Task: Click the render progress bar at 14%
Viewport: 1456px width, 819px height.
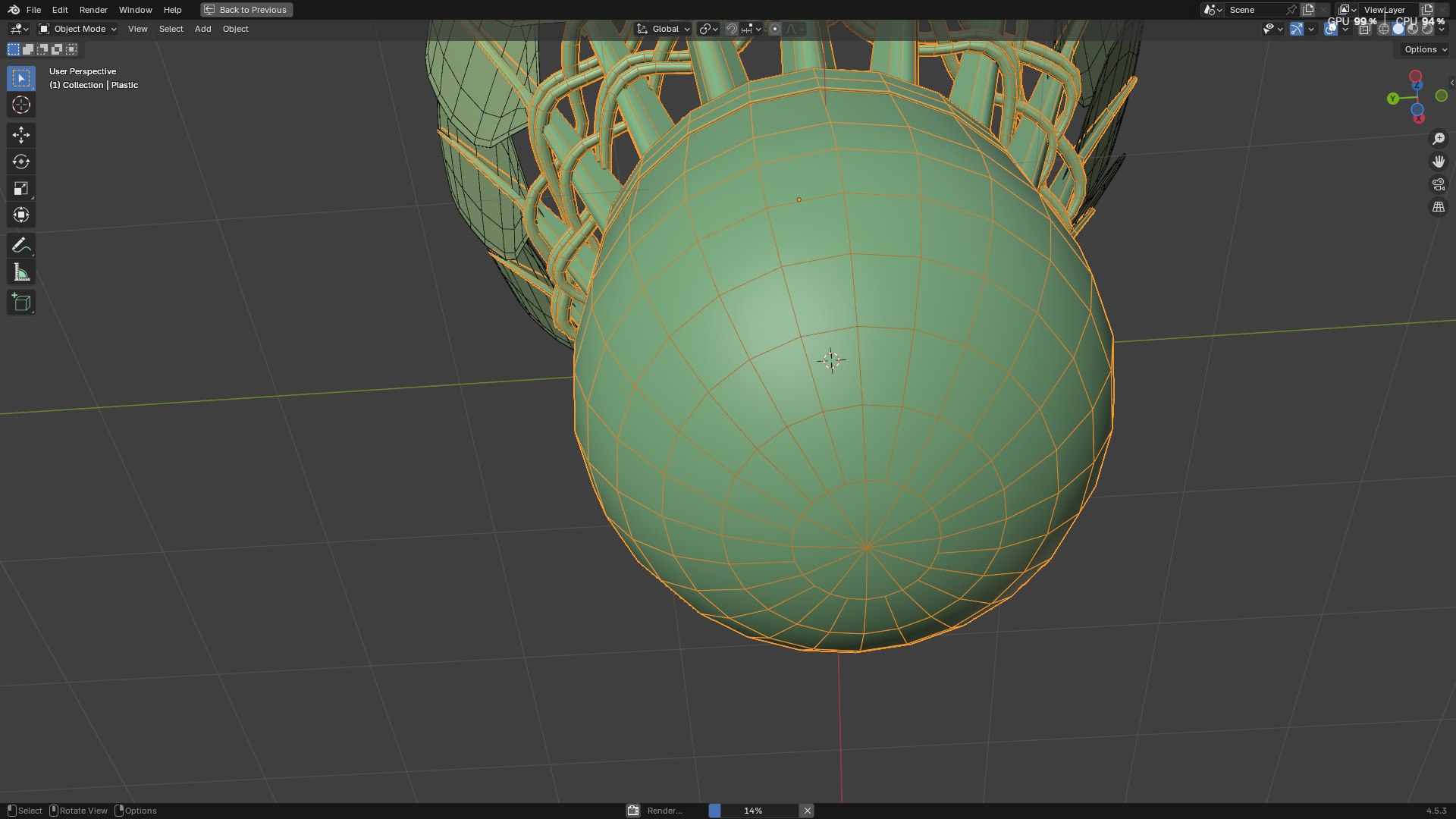Action: pyautogui.click(x=753, y=811)
